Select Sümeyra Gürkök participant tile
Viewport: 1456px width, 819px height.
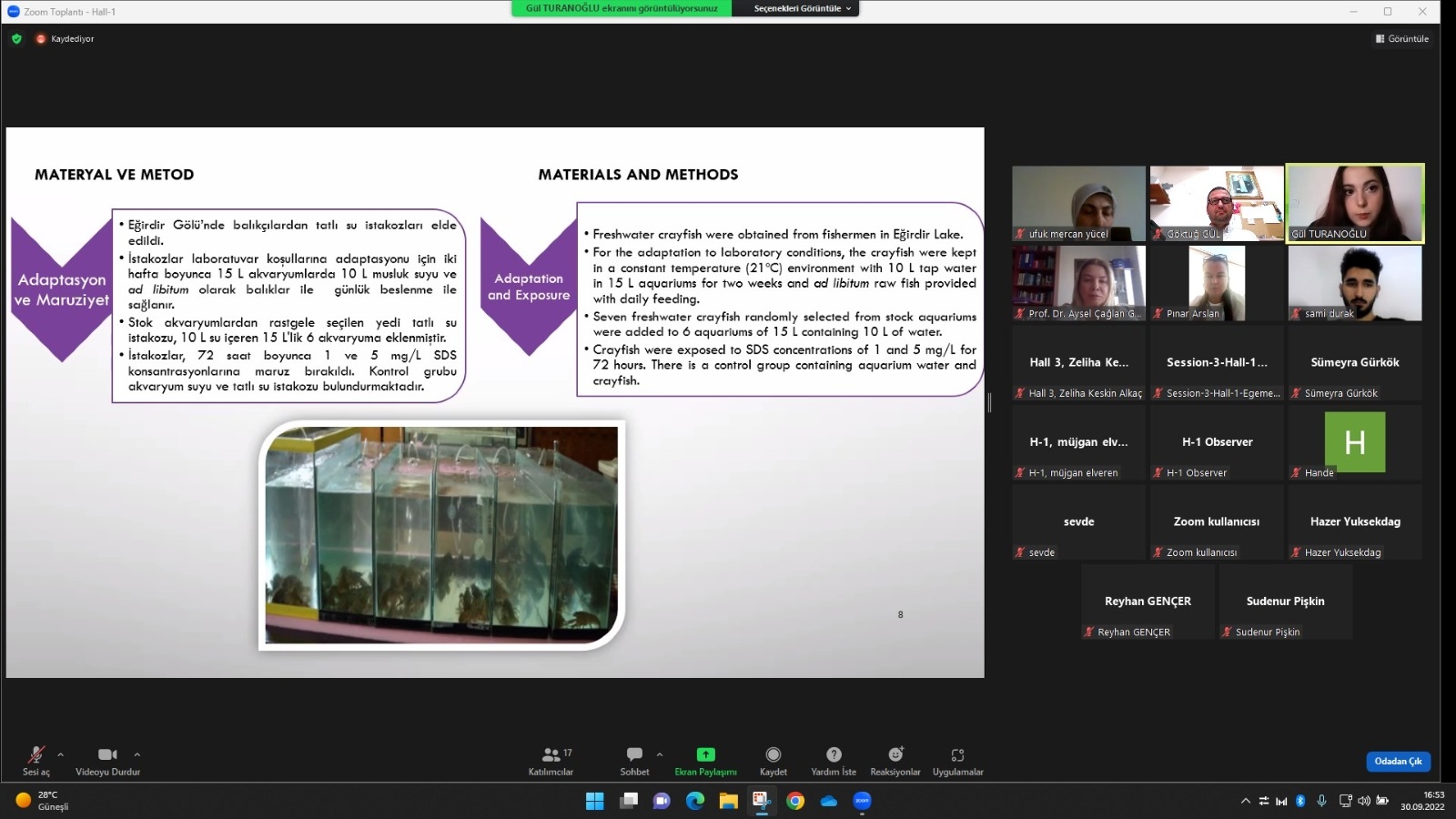click(1355, 362)
